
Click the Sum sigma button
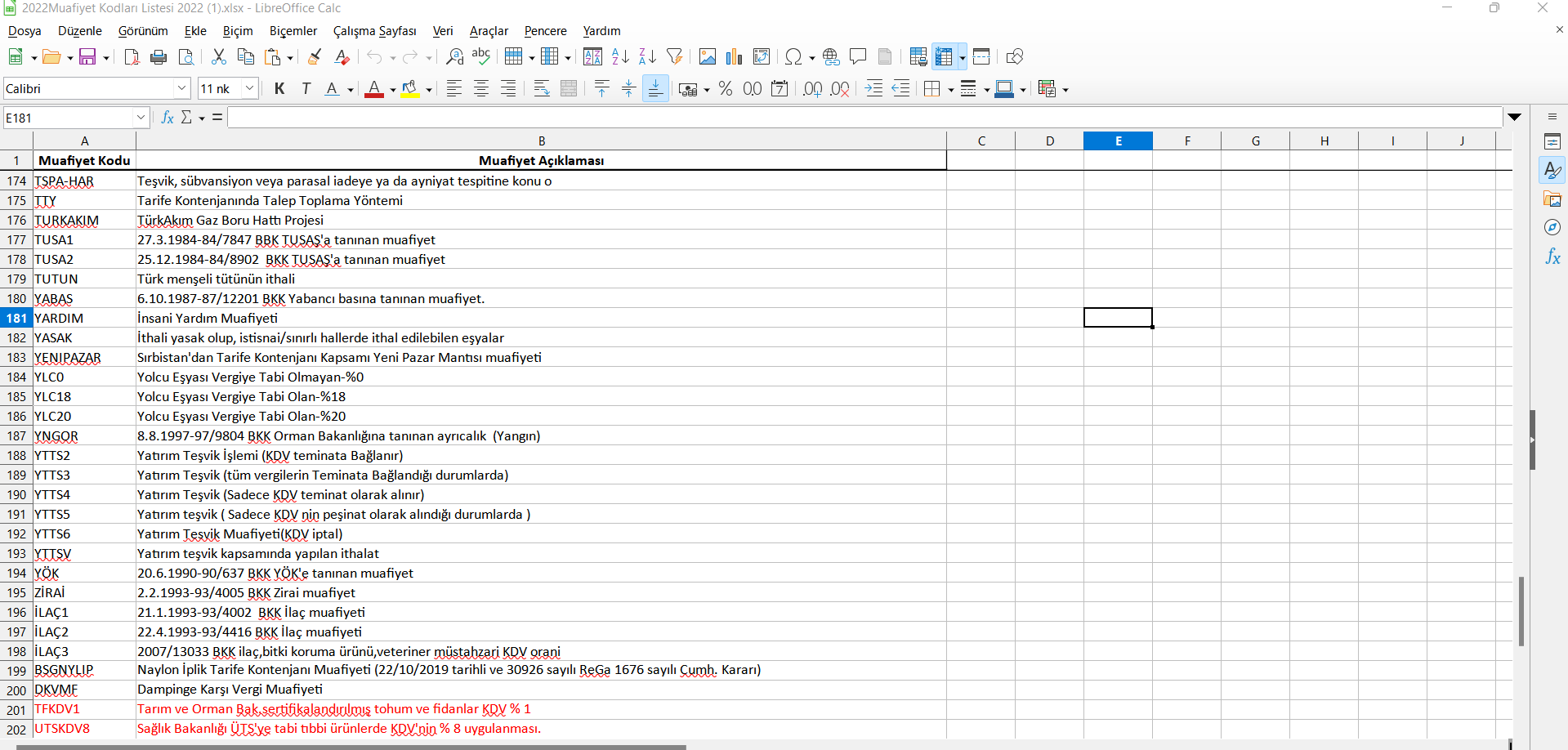point(186,118)
